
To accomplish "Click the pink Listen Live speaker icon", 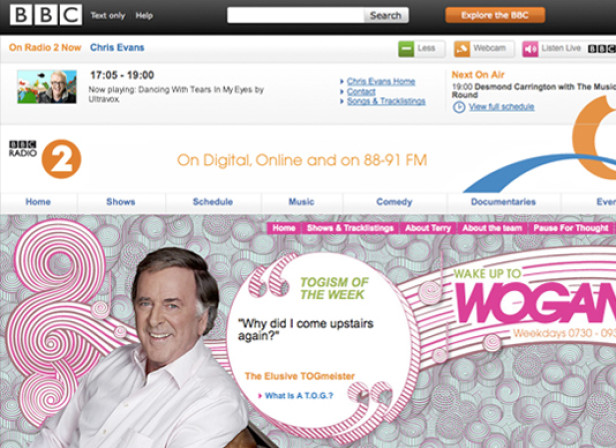I will tap(530, 49).
